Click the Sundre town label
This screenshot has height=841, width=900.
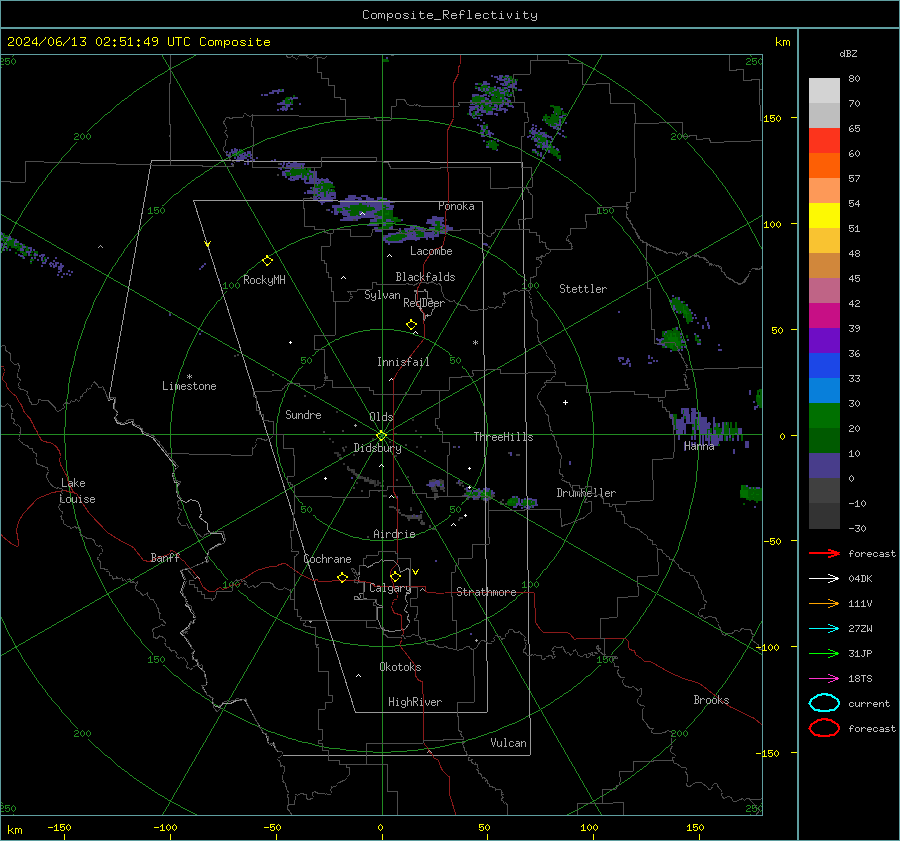coord(303,414)
